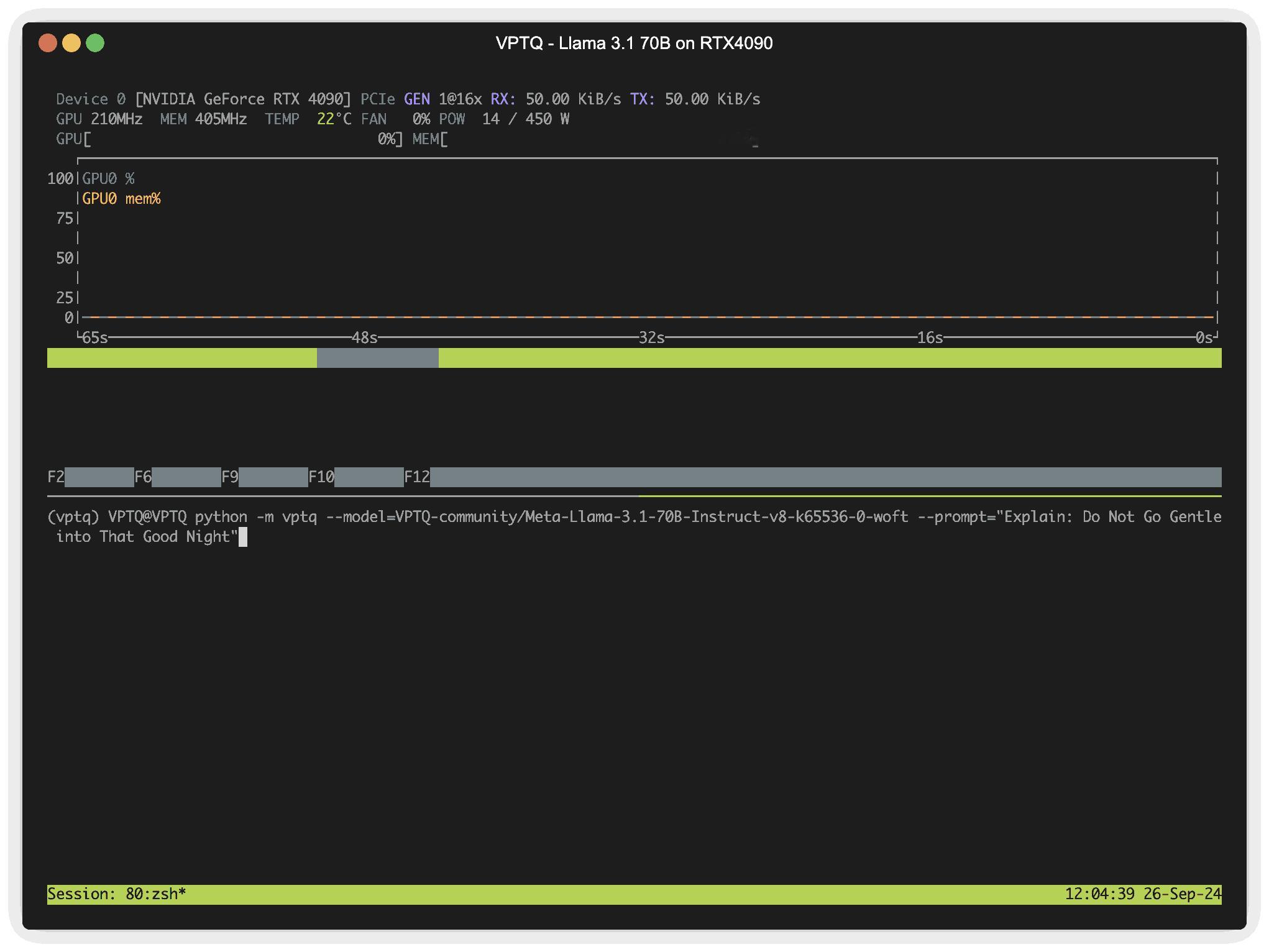Click the yellow minimize window button
The image size is (1269, 952).
(x=71, y=43)
